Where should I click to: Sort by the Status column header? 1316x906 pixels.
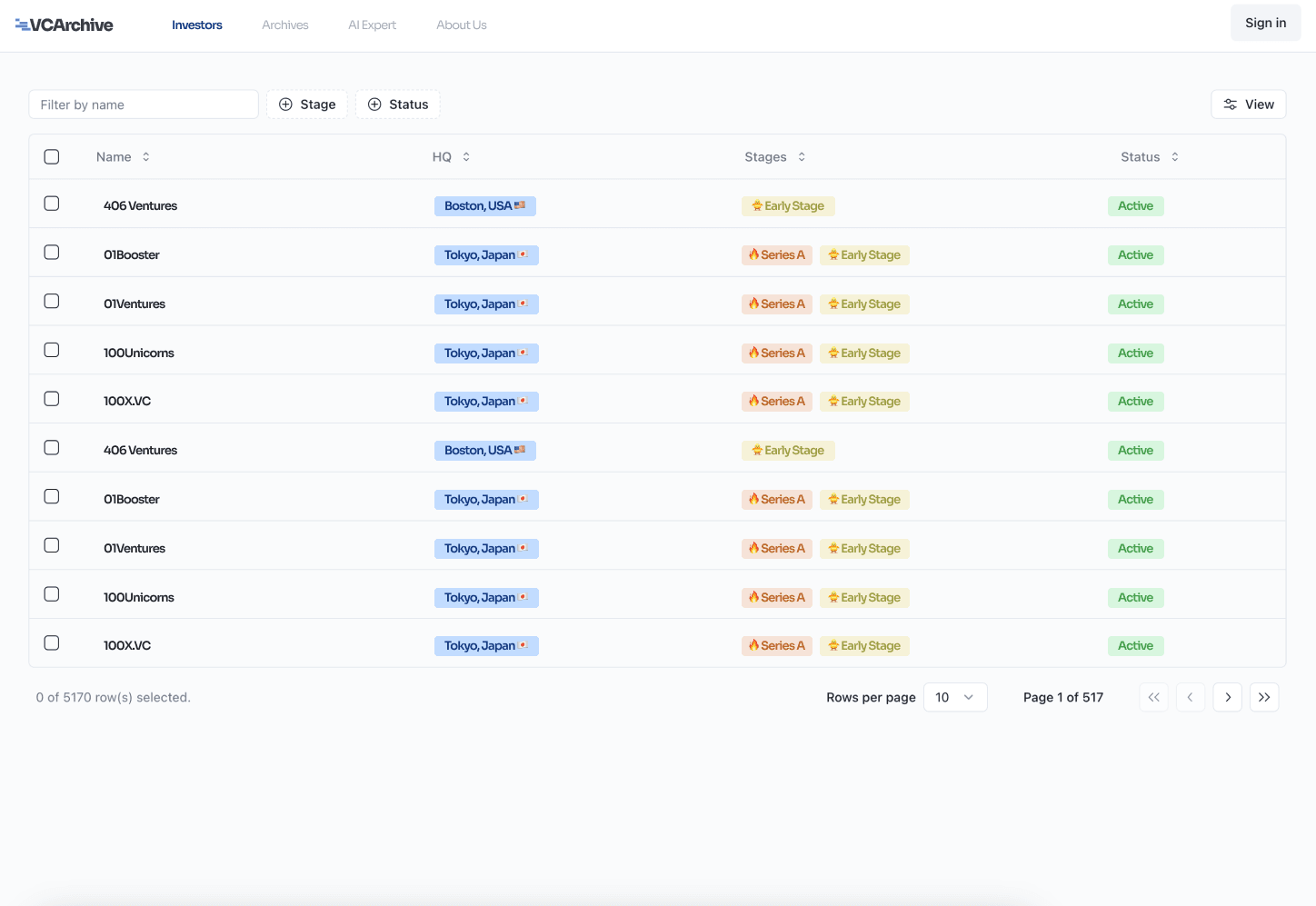pyautogui.click(x=1150, y=157)
